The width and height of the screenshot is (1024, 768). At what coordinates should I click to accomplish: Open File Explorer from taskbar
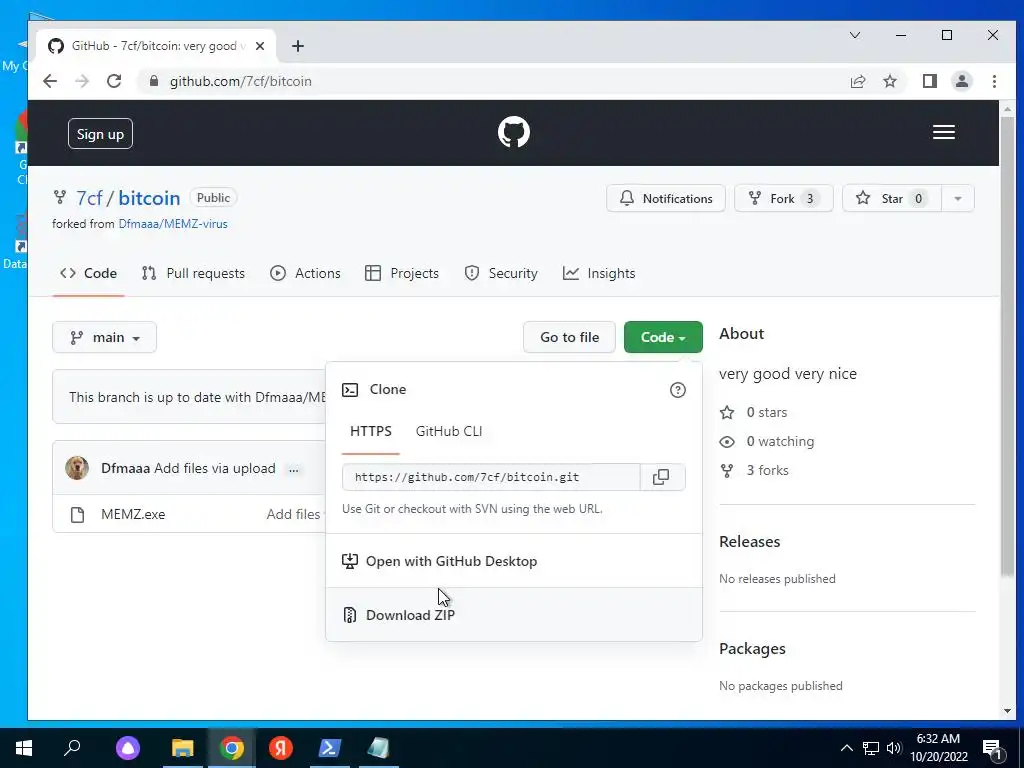[x=182, y=748]
